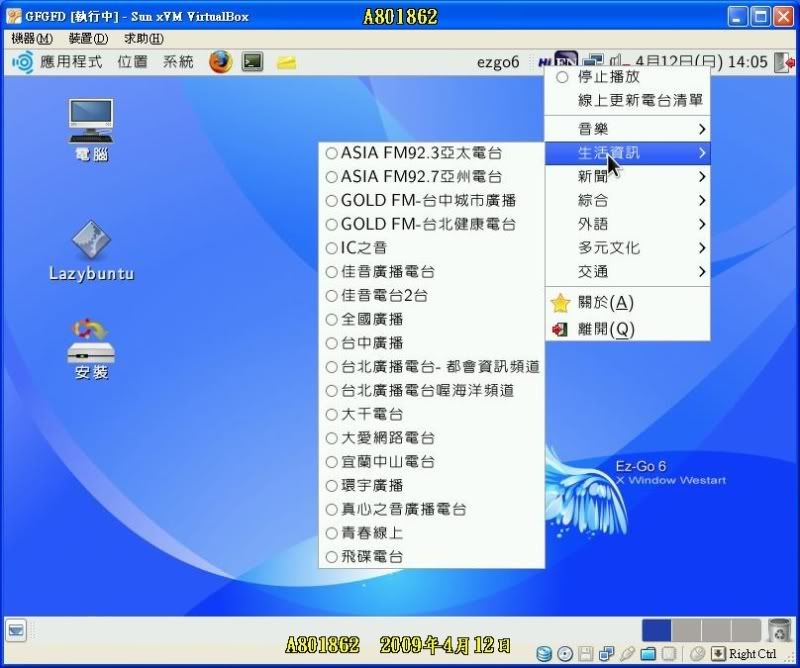Screen dimensions: 800x668
Task: Open the 求助(H) VirtualBox menu
Action: [143, 39]
